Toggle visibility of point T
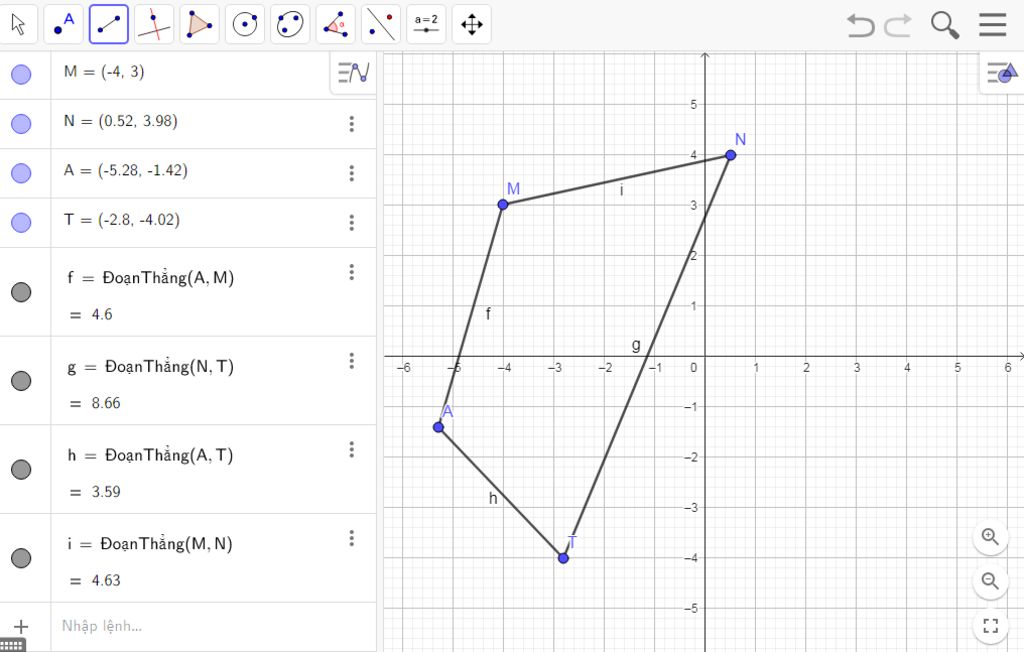 point(22,222)
